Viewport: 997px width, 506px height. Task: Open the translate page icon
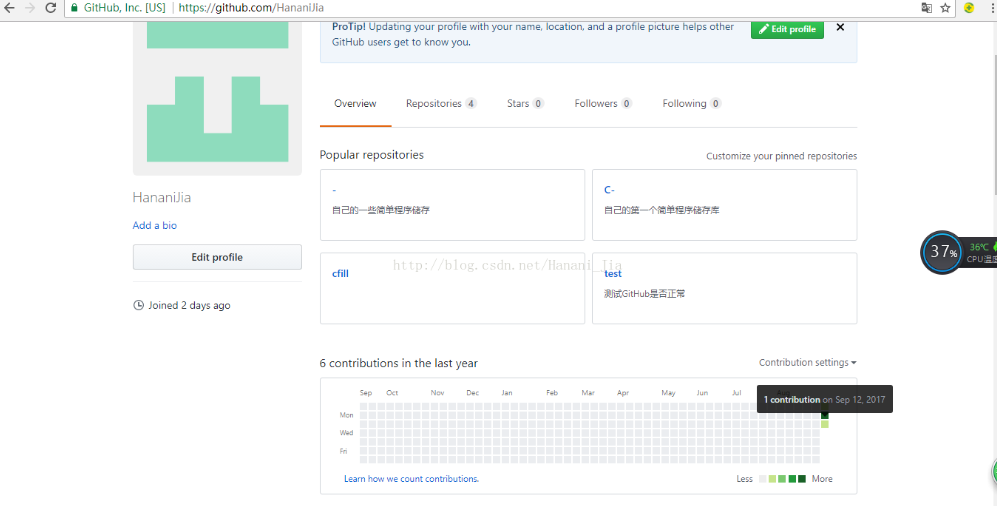click(x=926, y=8)
